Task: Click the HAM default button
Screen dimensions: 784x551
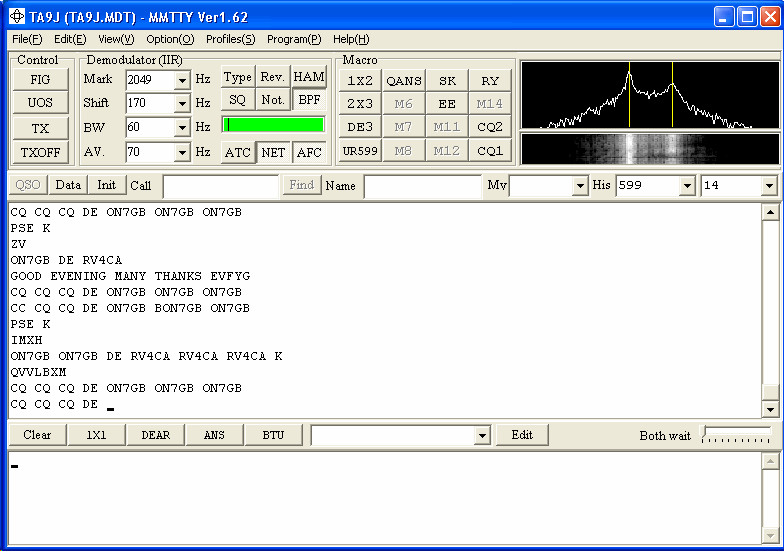Action: pyautogui.click(x=309, y=77)
